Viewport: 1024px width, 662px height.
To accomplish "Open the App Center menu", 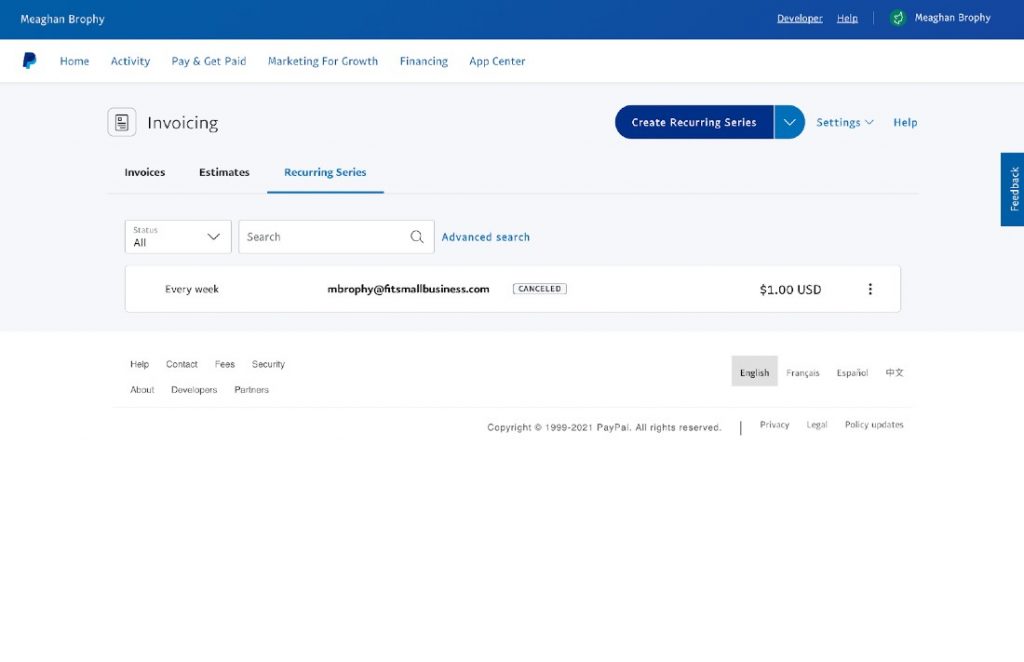I will 497,61.
